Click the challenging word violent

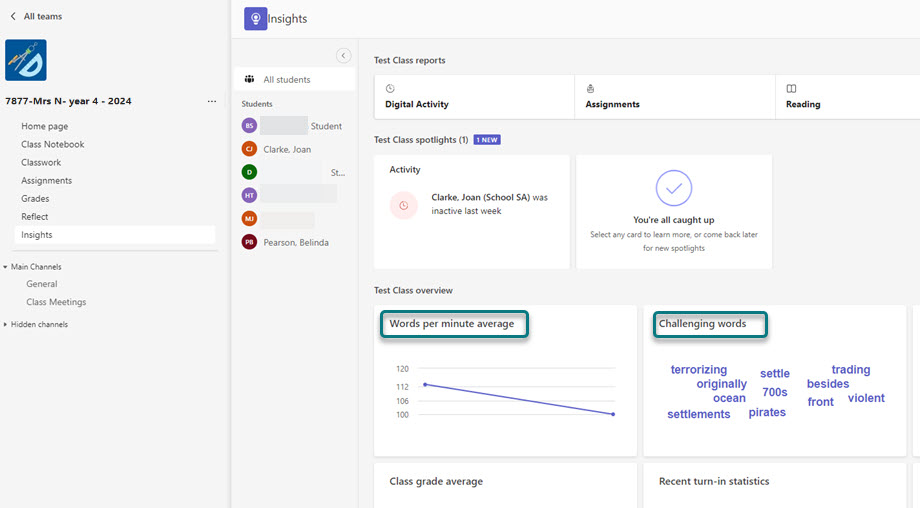coord(866,398)
